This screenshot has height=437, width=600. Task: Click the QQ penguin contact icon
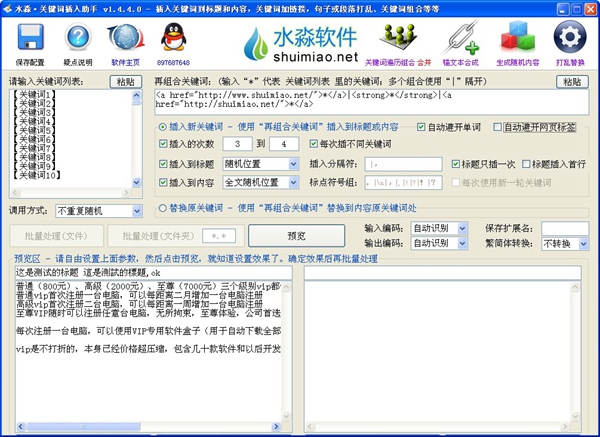[x=173, y=37]
